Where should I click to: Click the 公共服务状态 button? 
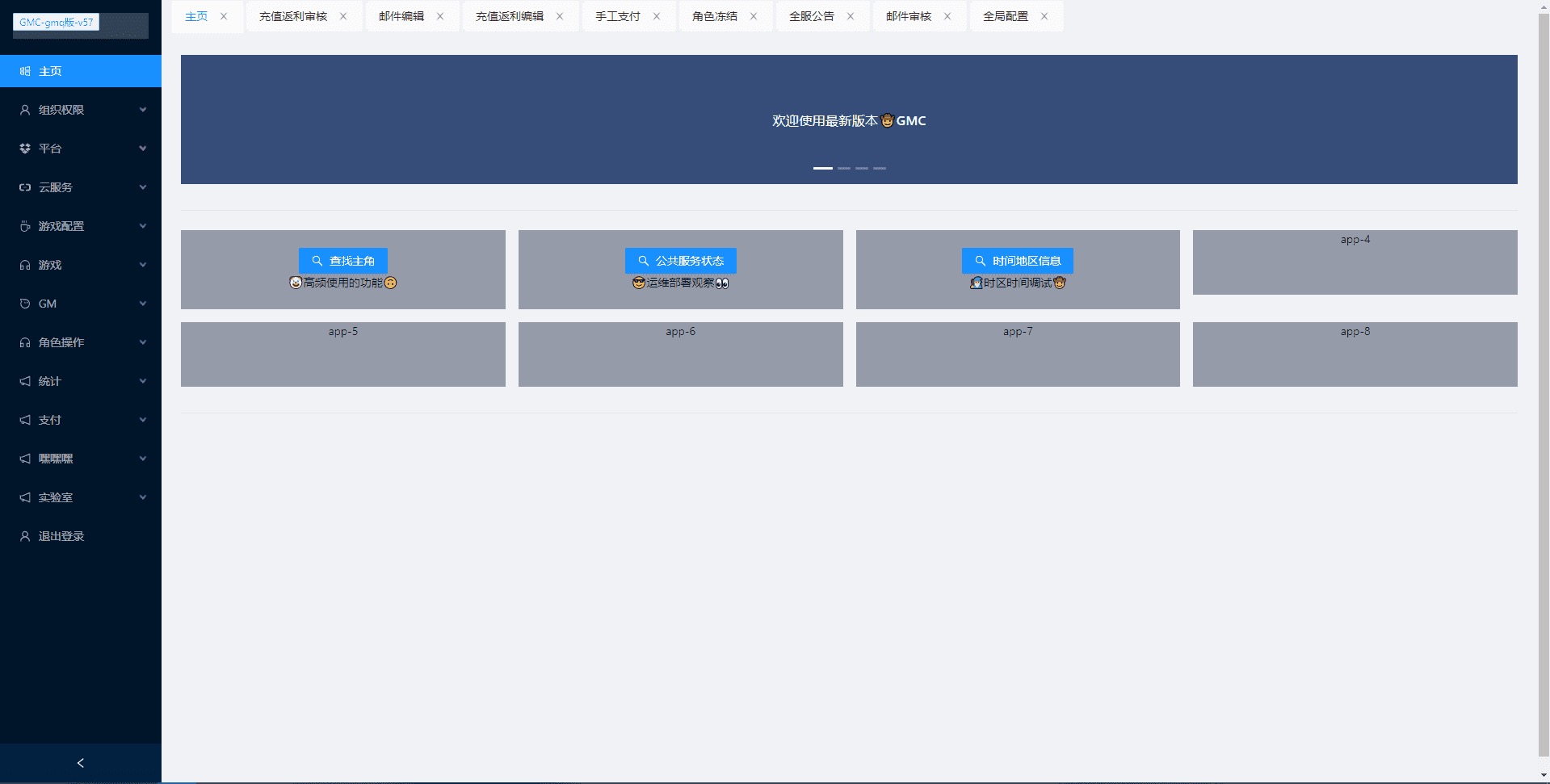pos(681,261)
